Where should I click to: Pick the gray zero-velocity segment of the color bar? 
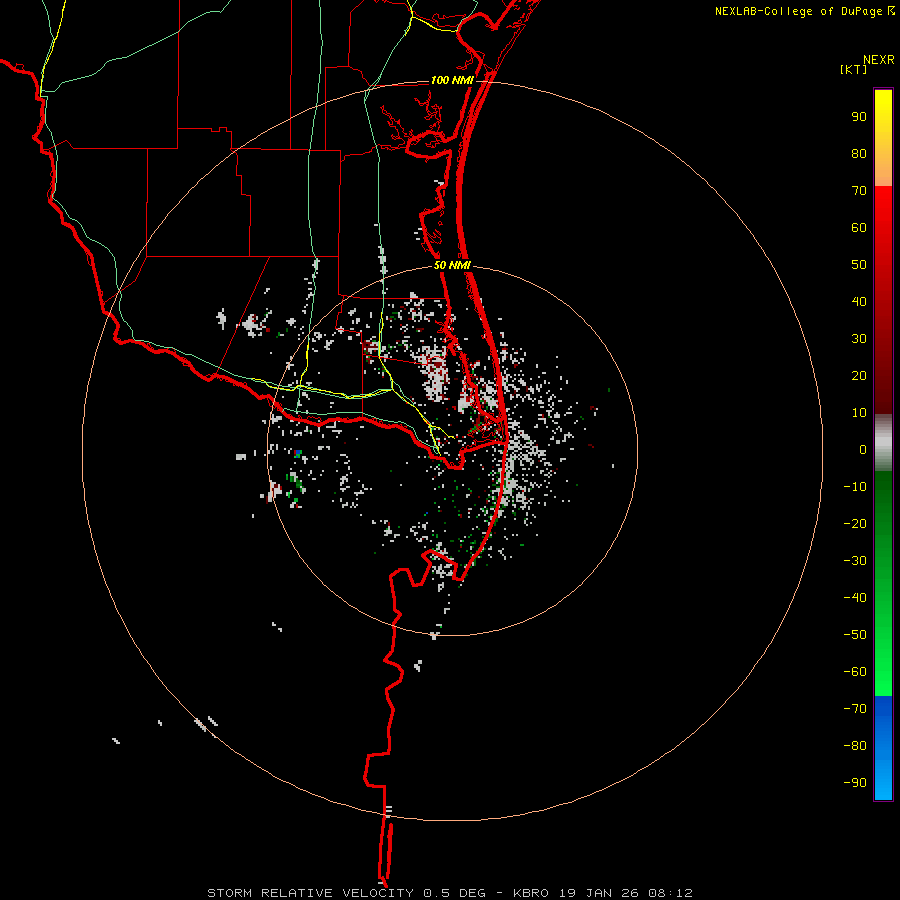click(x=883, y=443)
